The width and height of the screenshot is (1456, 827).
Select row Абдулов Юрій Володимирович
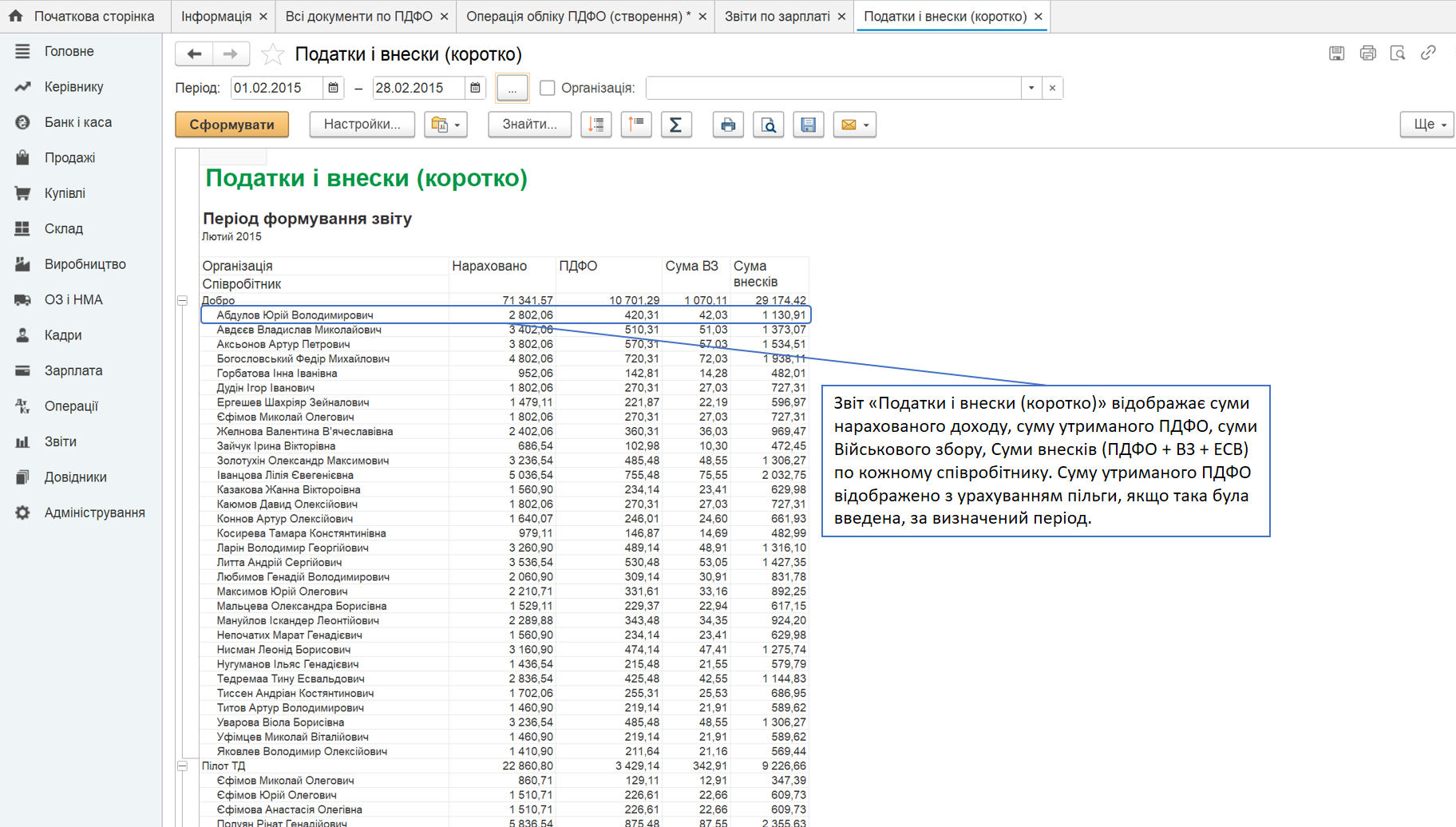[x=505, y=315]
